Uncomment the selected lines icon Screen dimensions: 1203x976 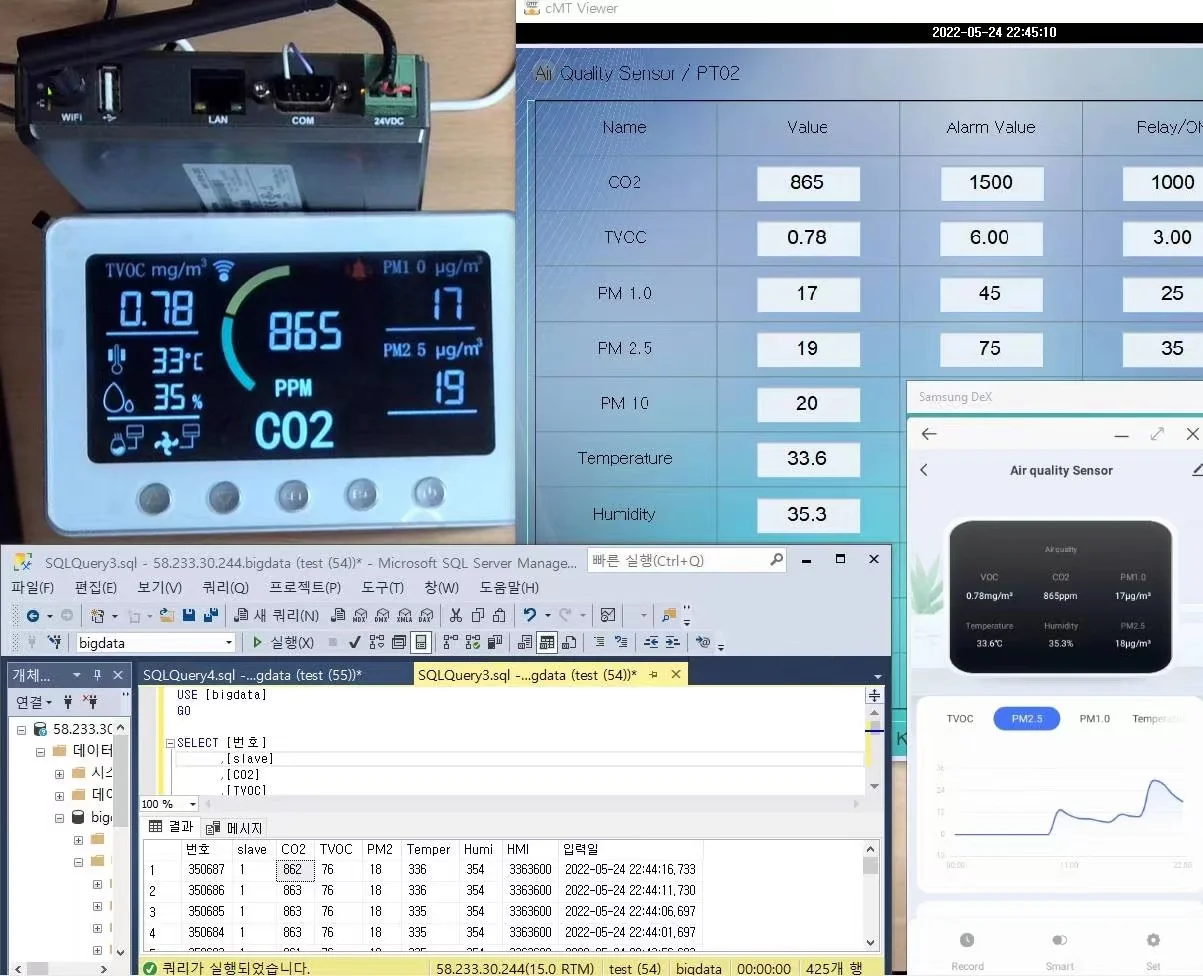click(x=621, y=642)
